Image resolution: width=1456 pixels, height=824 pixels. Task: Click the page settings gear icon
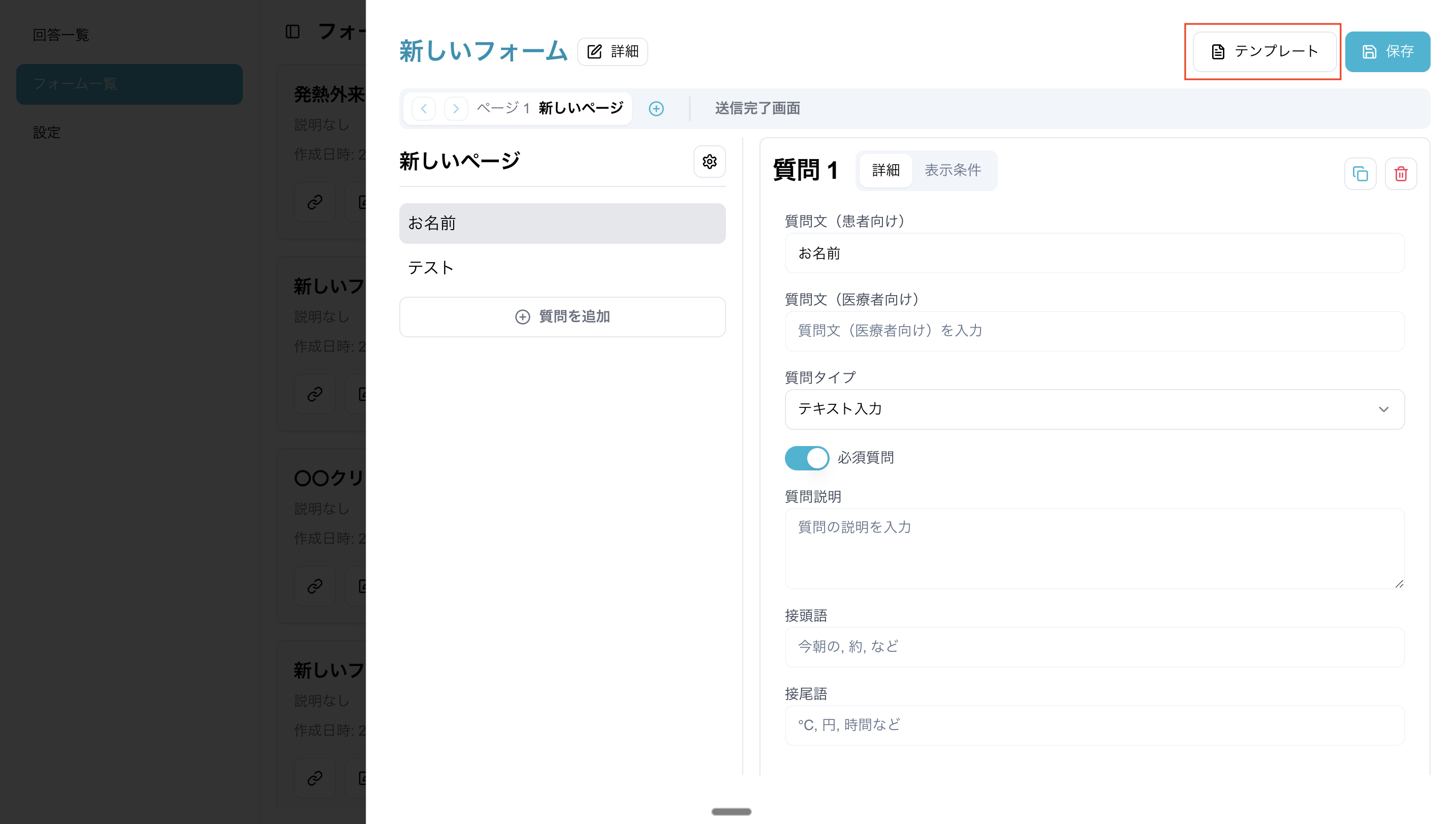click(x=709, y=162)
